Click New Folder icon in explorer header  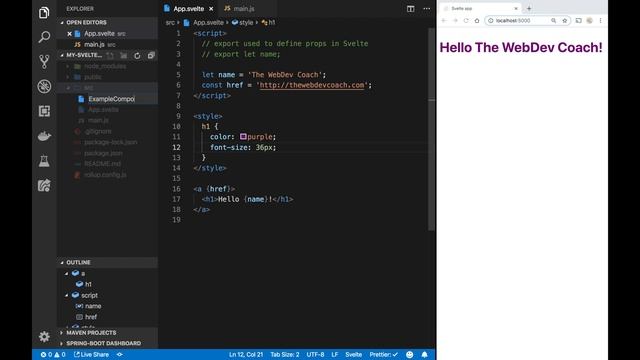(124, 56)
